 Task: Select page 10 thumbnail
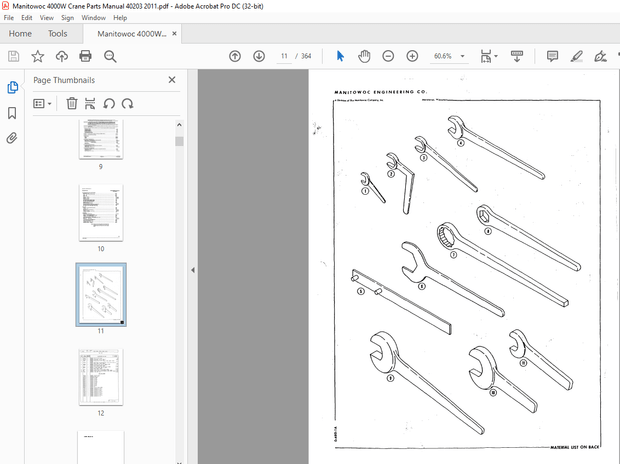[x=101, y=213]
